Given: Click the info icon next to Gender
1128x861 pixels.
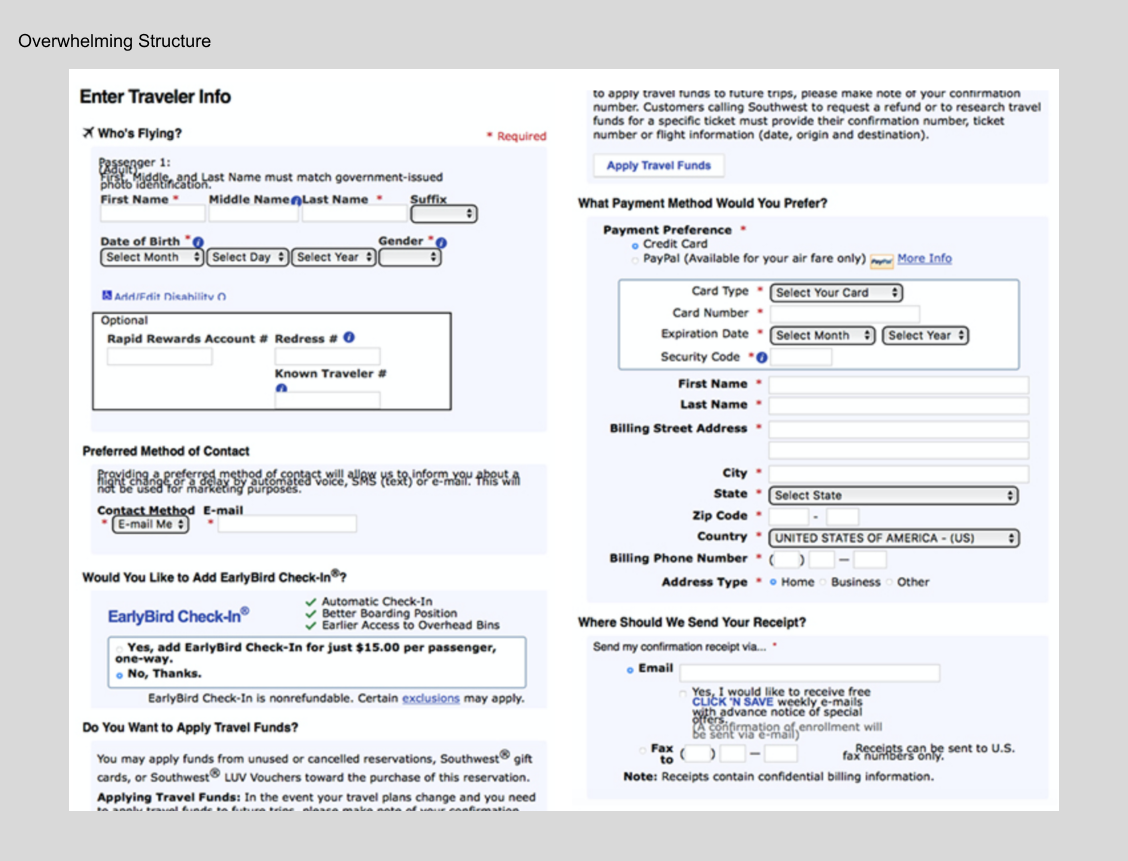Looking at the screenshot, I should pyautogui.click(x=441, y=242).
